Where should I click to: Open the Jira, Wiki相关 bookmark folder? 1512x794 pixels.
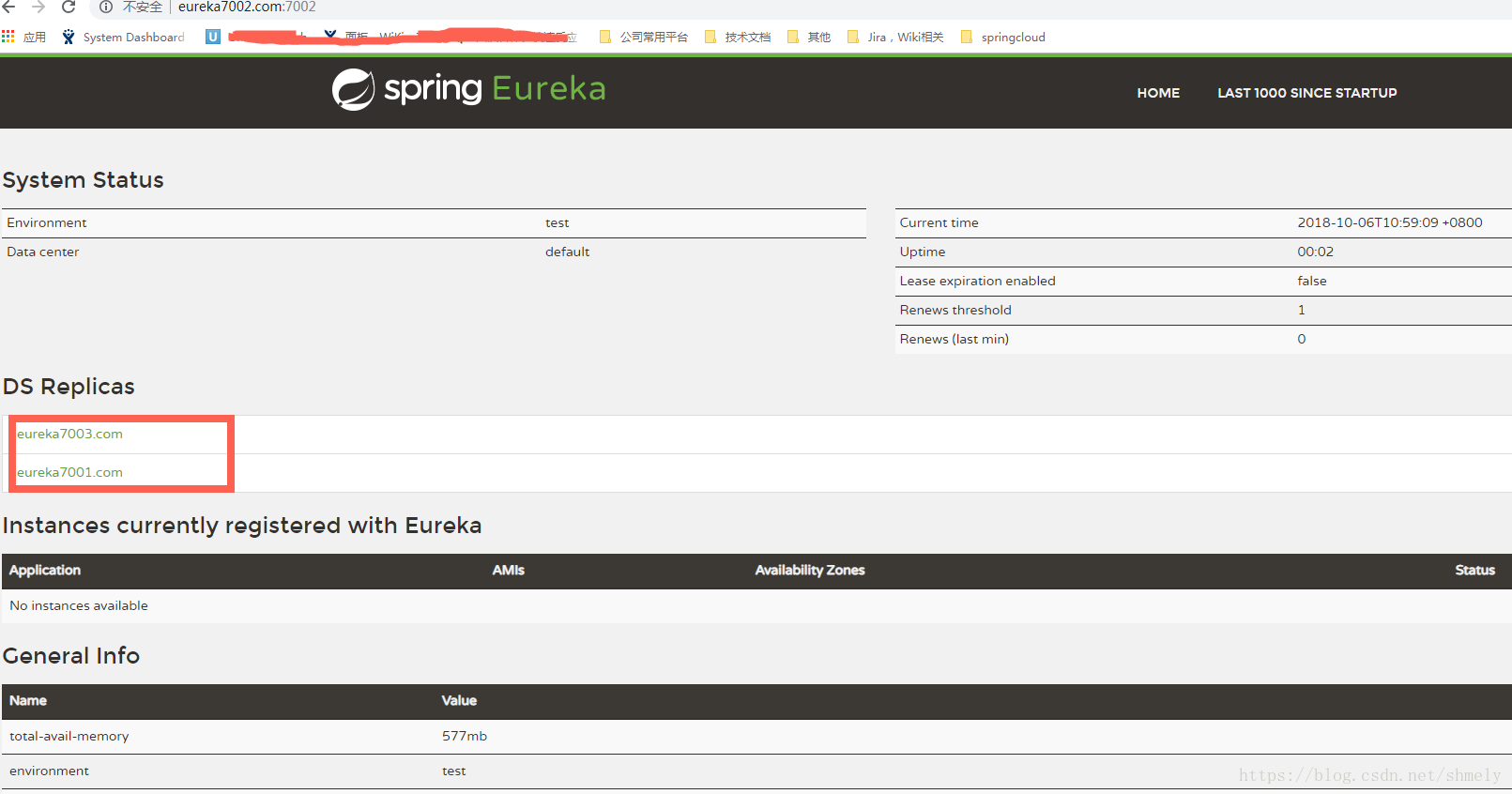(x=895, y=37)
